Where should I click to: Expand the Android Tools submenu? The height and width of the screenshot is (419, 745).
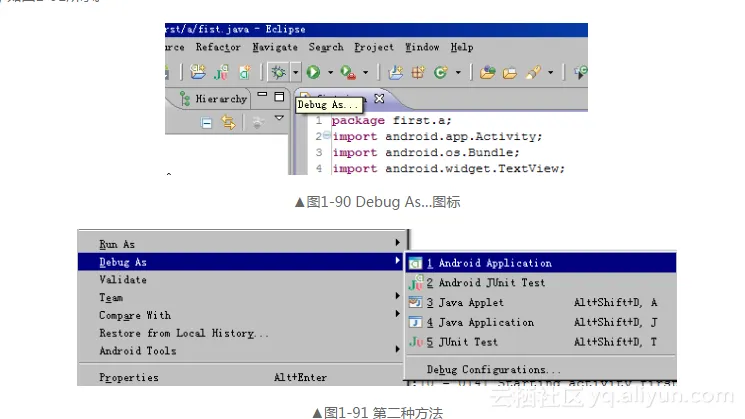point(240,350)
